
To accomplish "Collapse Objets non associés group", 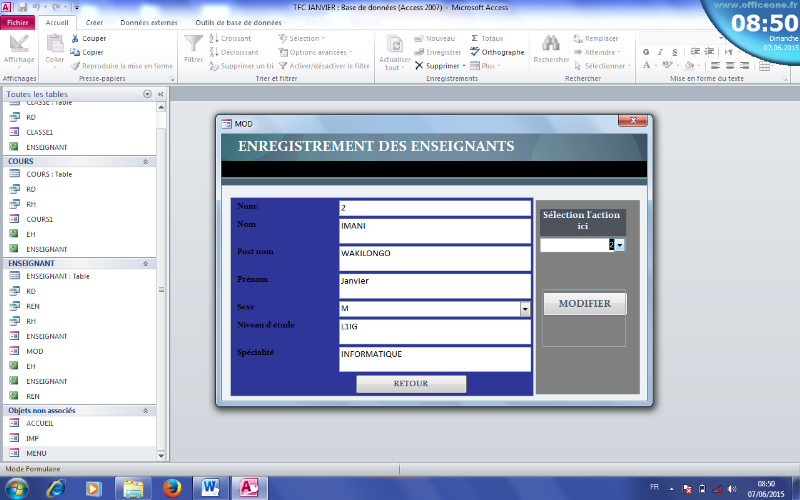I will [x=145, y=410].
